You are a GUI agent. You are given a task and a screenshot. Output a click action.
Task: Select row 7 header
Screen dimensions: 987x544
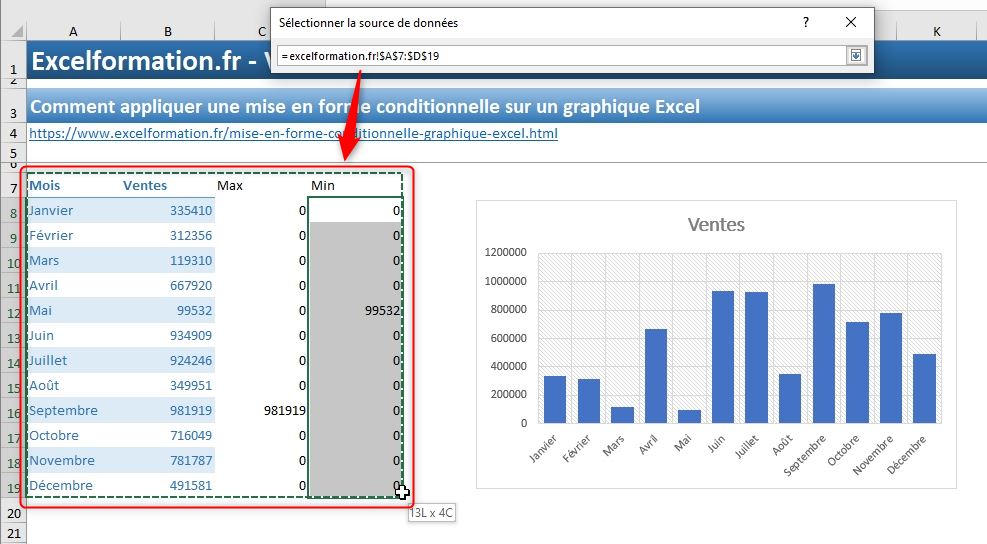(x=13, y=188)
